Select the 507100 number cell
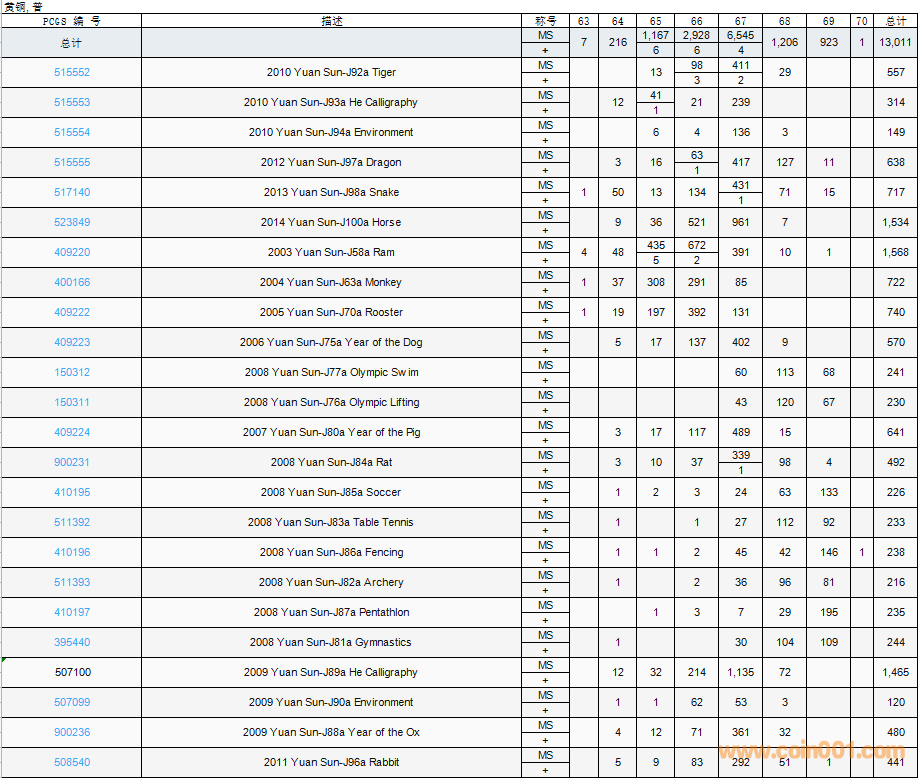This screenshot has width=918, height=778. 71,673
